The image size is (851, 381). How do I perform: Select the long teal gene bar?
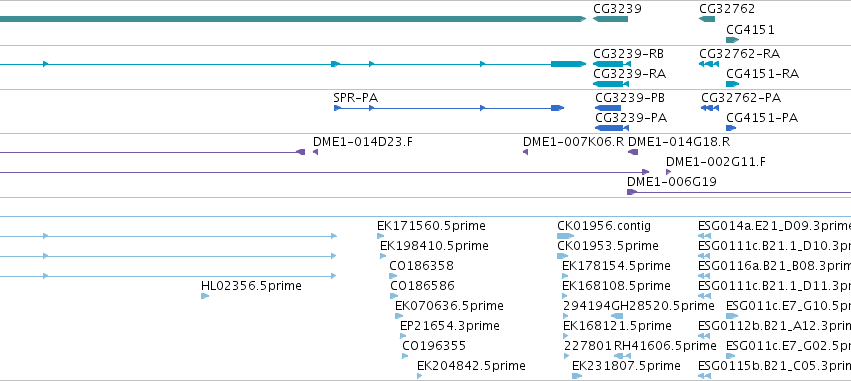point(293,19)
